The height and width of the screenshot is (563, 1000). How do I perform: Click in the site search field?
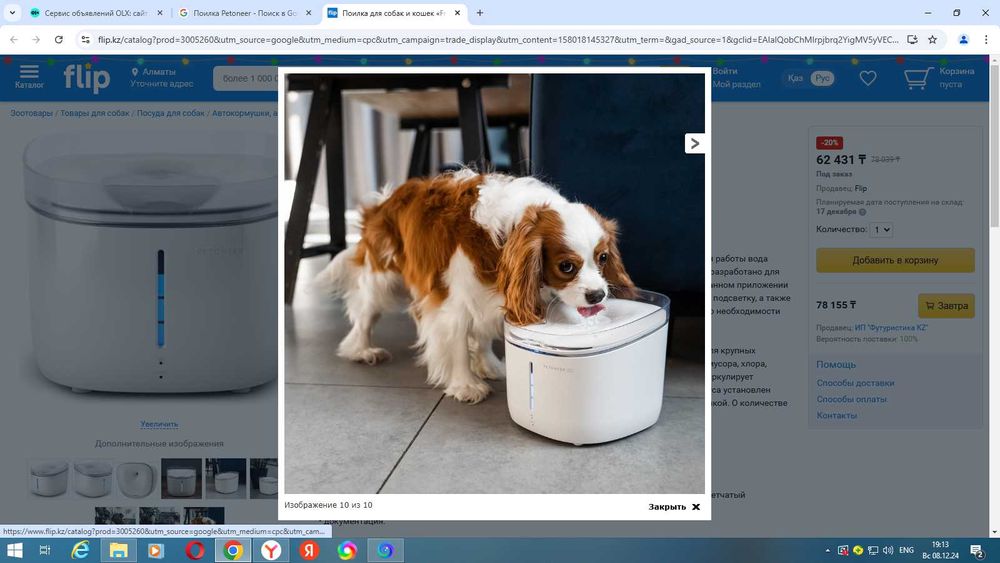[x=246, y=78]
